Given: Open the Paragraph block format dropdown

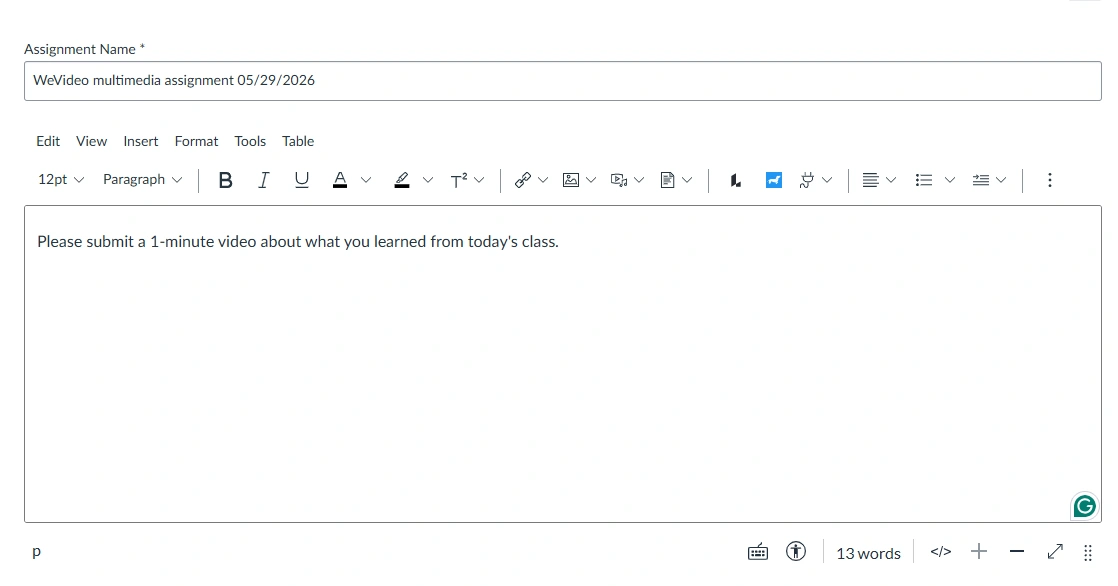Looking at the screenshot, I should (x=142, y=180).
